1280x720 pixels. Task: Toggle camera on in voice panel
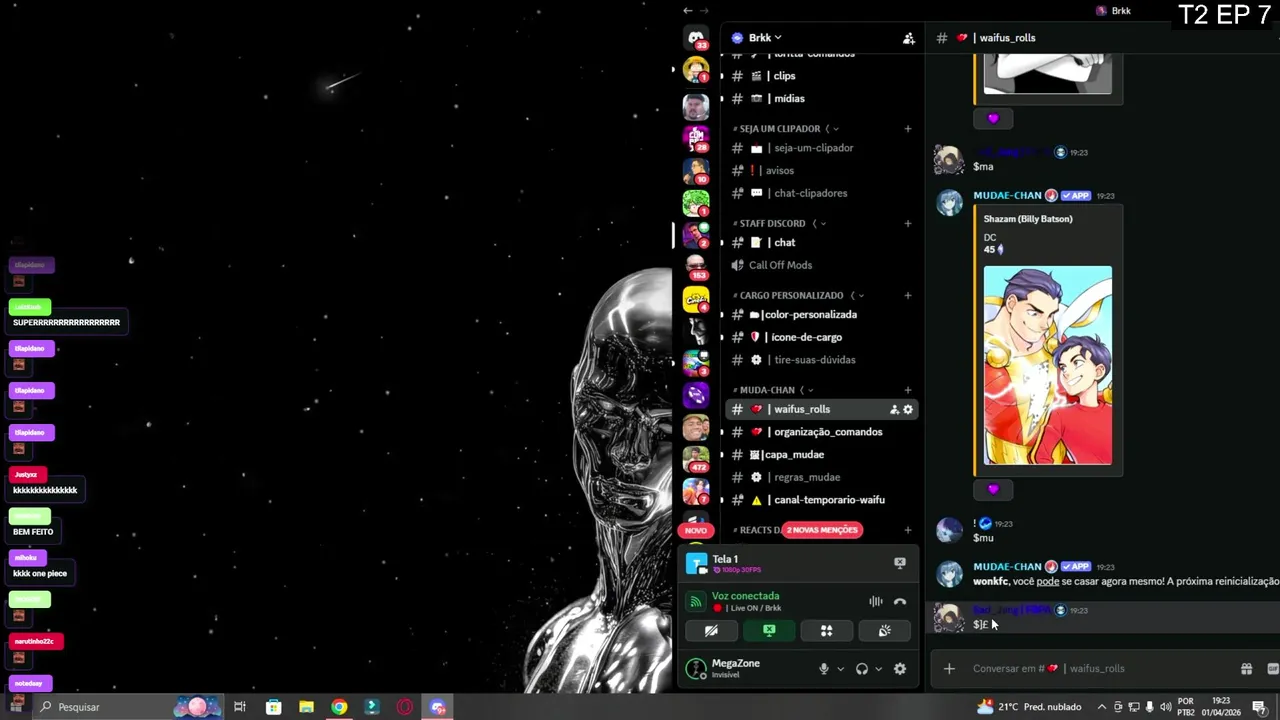tap(711, 631)
